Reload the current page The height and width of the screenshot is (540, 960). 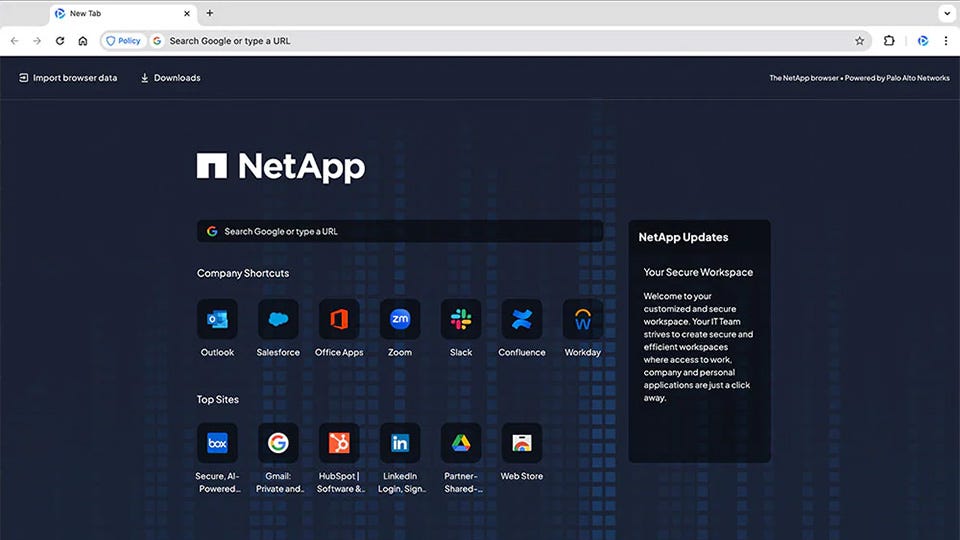(60, 41)
